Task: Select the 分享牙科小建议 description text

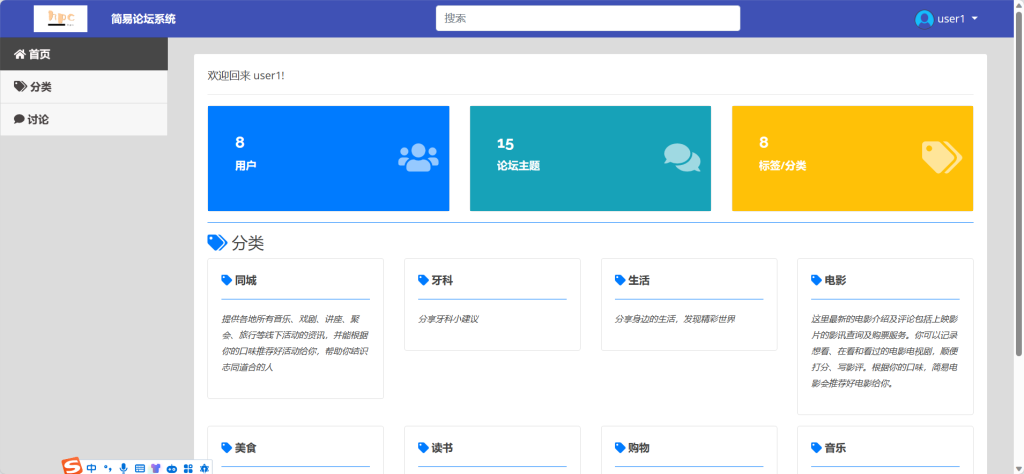Action: tap(449, 319)
